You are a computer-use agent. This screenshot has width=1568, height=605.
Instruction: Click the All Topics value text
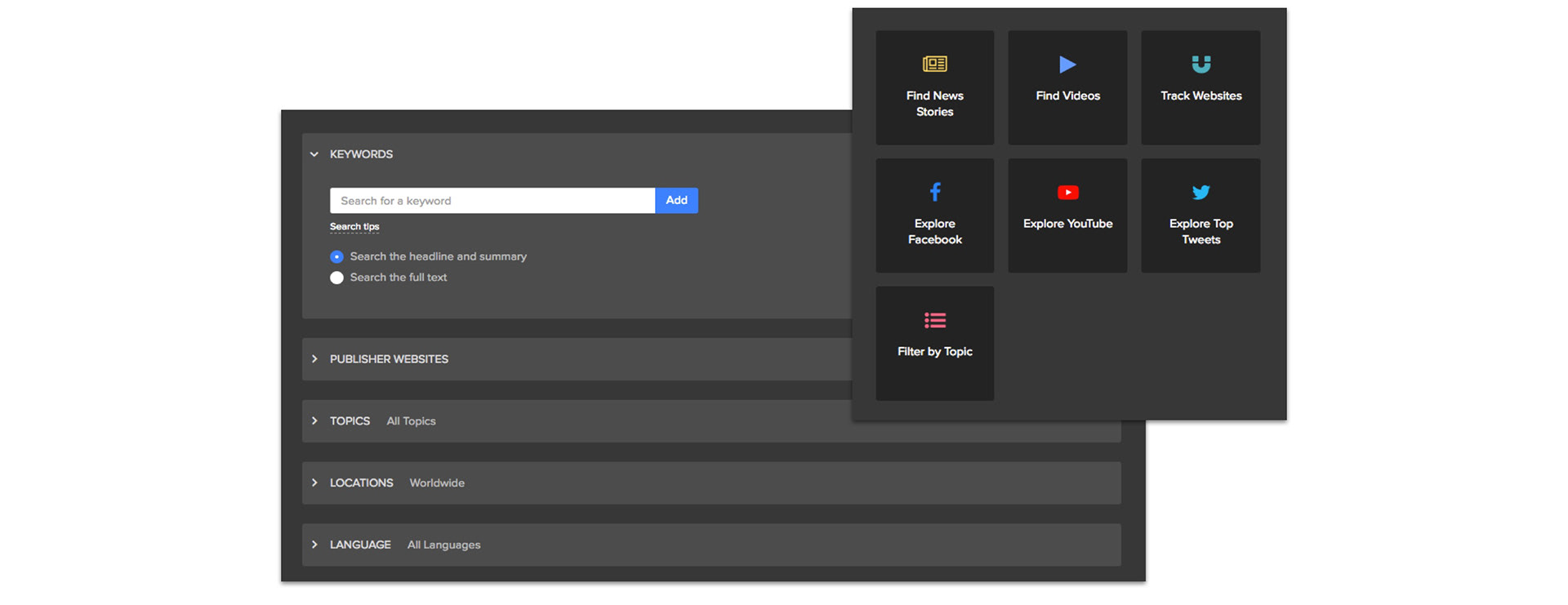(411, 421)
